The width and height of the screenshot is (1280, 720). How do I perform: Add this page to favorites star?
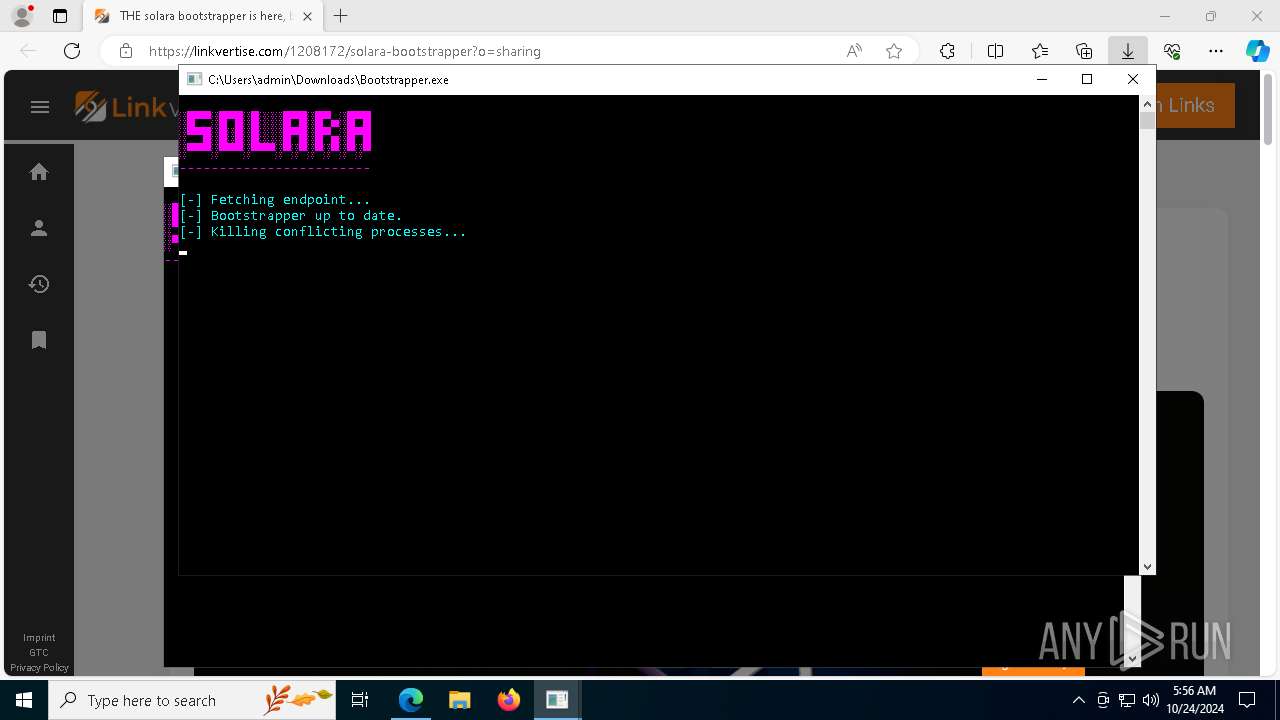coord(894,51)
